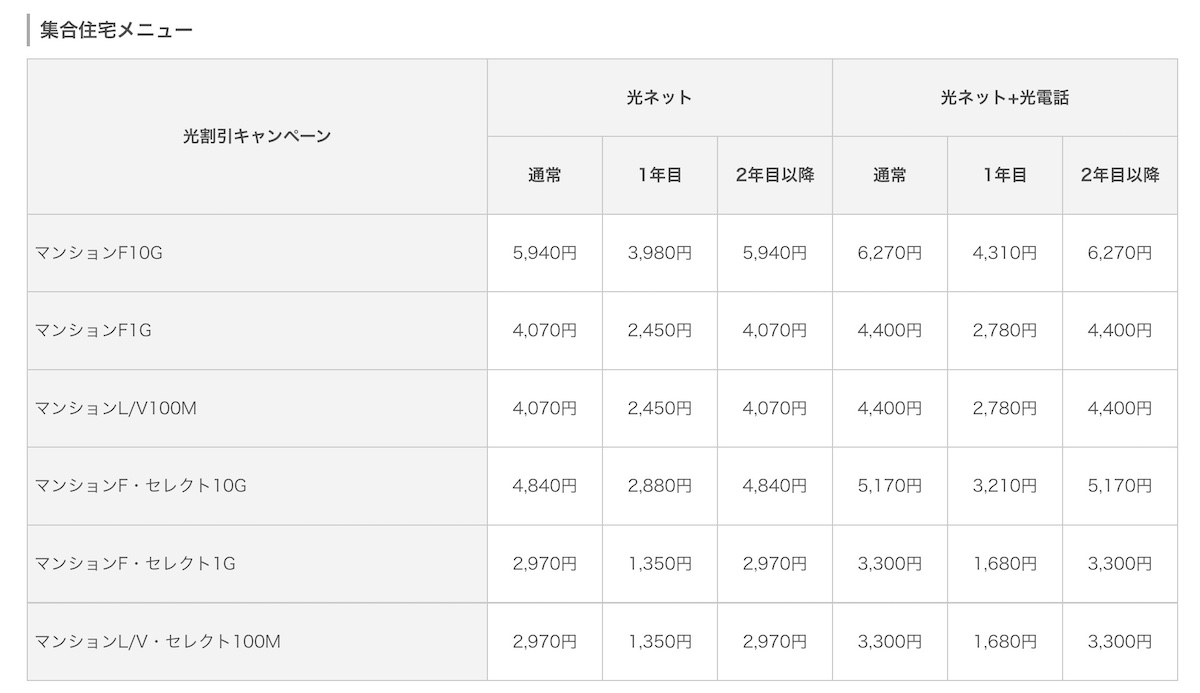Screen dimensions: 1200x693
Task: Click the 3,210円 price cell
Action: (1005, 486)
